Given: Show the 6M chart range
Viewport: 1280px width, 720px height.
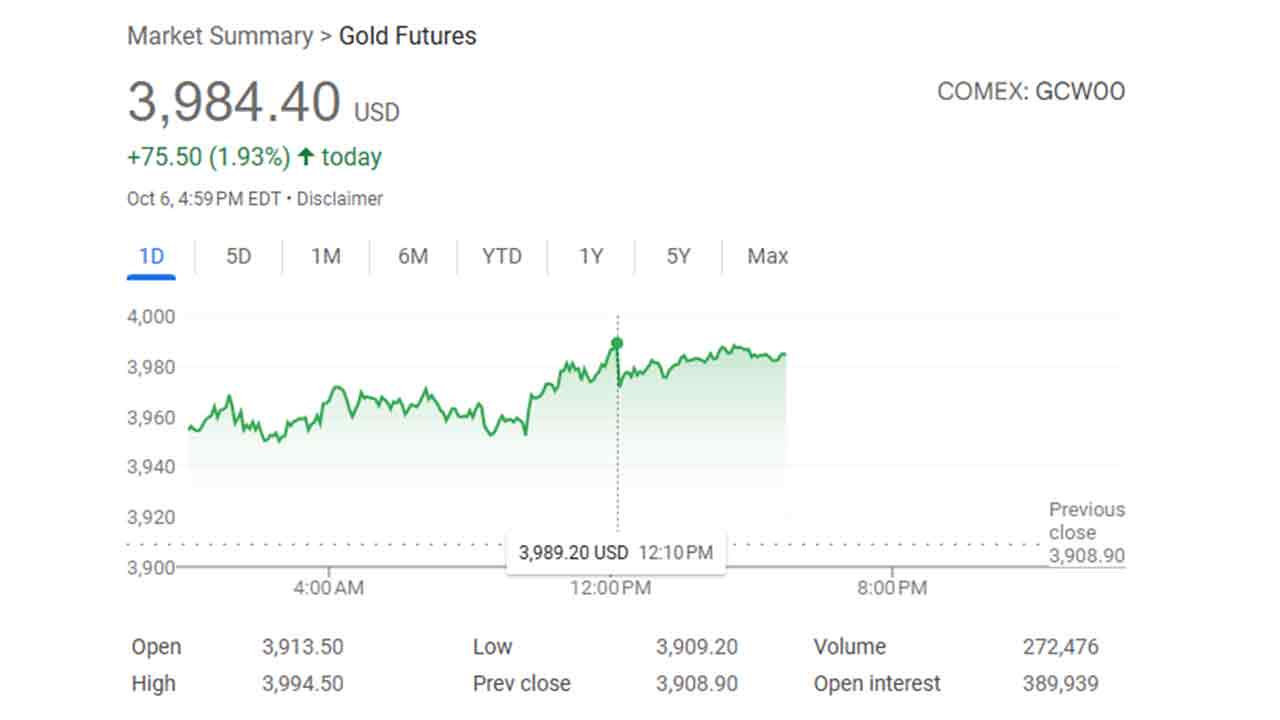Looking at the screenshot, I should [413, 257].
